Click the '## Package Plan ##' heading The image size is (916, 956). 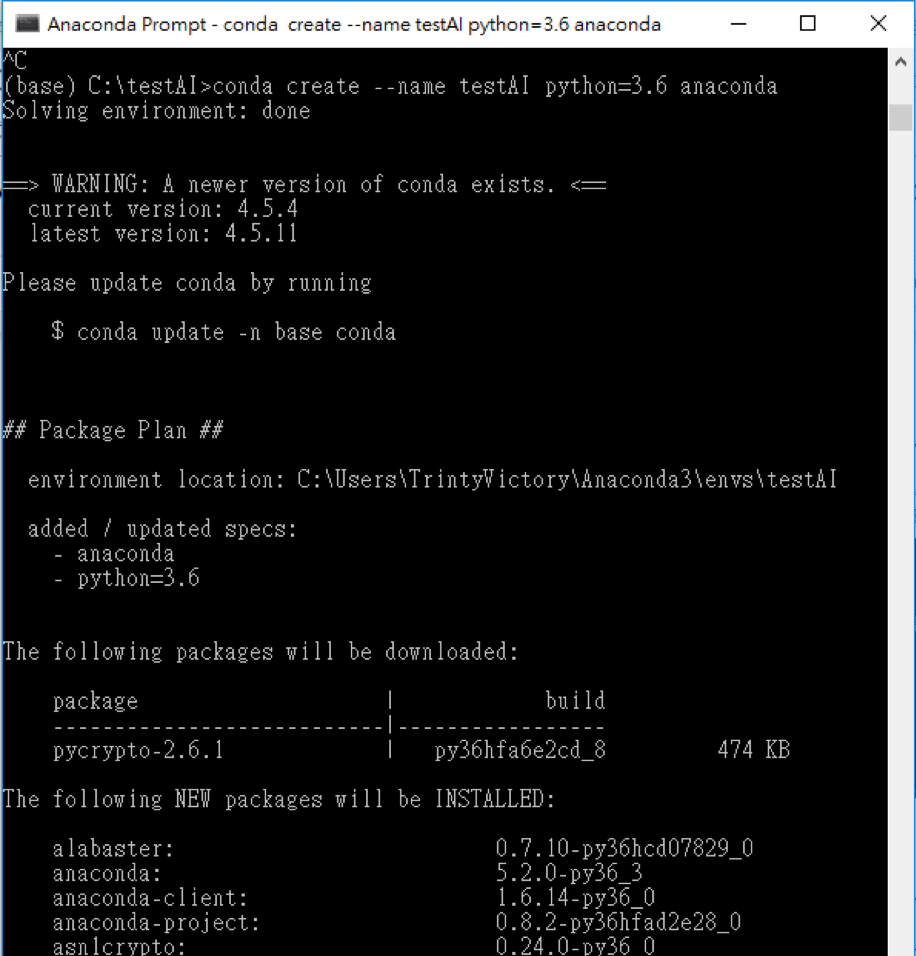[x=113, y=430]
